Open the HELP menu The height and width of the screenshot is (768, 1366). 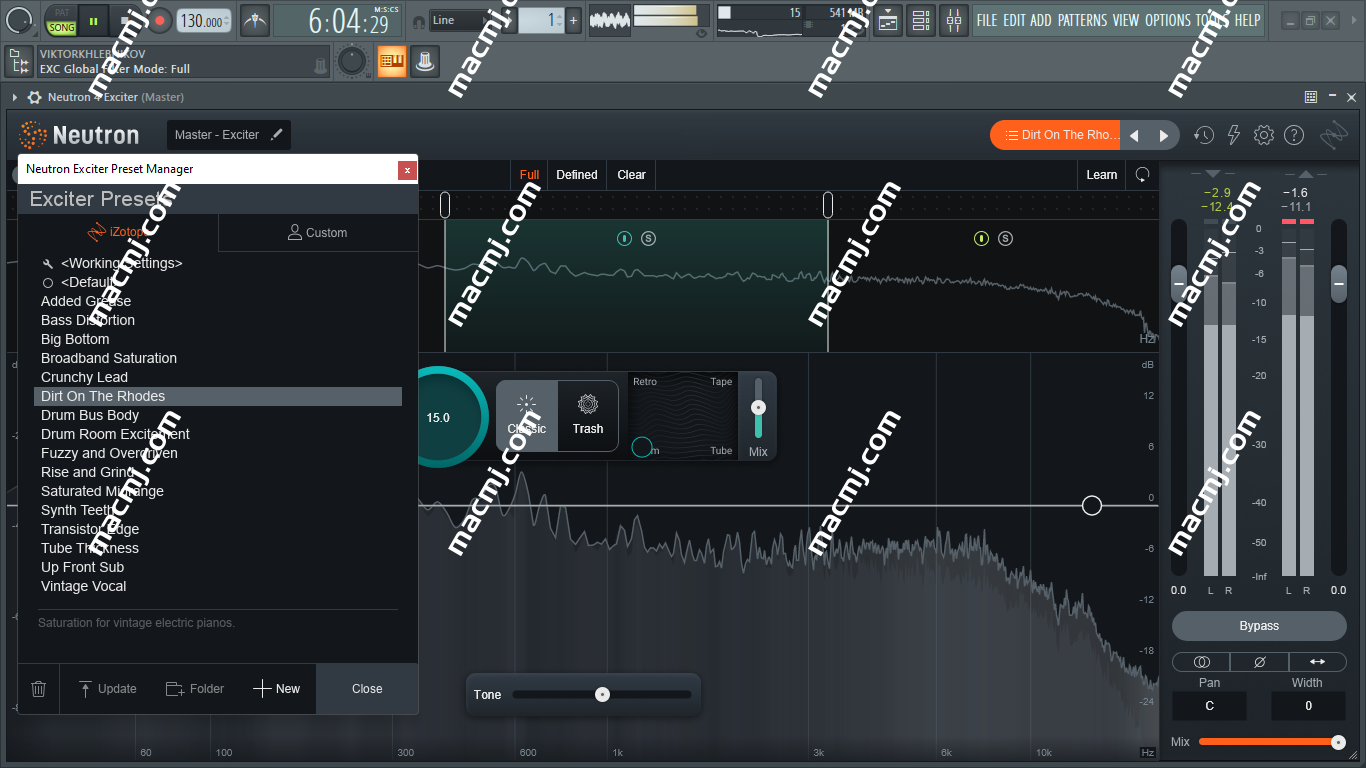(1247, 20)
